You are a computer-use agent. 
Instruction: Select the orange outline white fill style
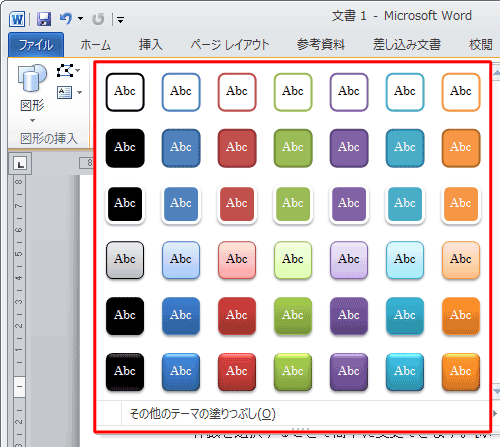tap(461, 92)
